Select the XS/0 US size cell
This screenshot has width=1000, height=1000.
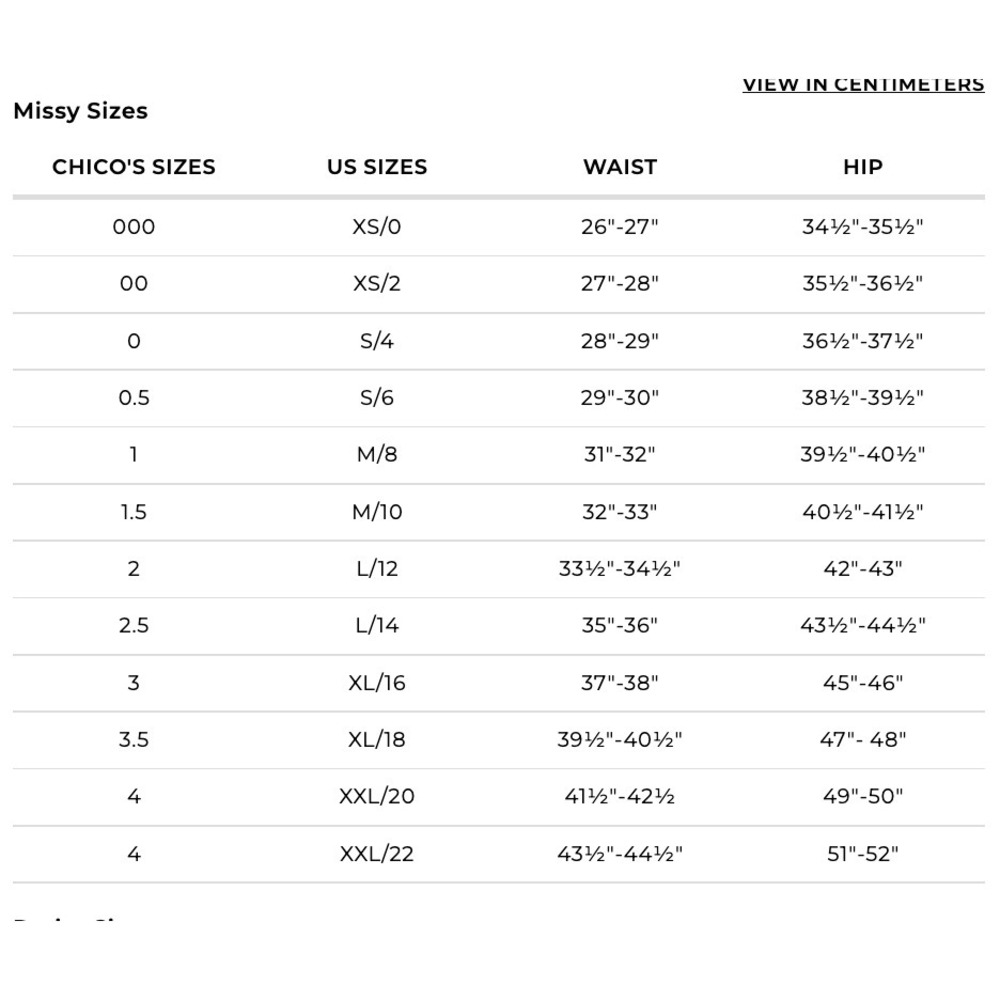(x=377, y=226)
